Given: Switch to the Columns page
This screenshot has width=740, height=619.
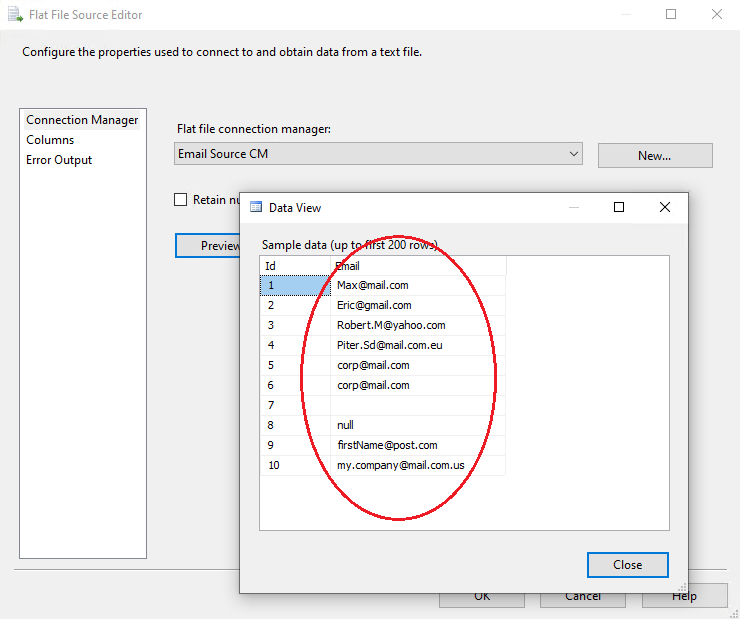Looking at the screenshot, I should [x=50, y=140].
